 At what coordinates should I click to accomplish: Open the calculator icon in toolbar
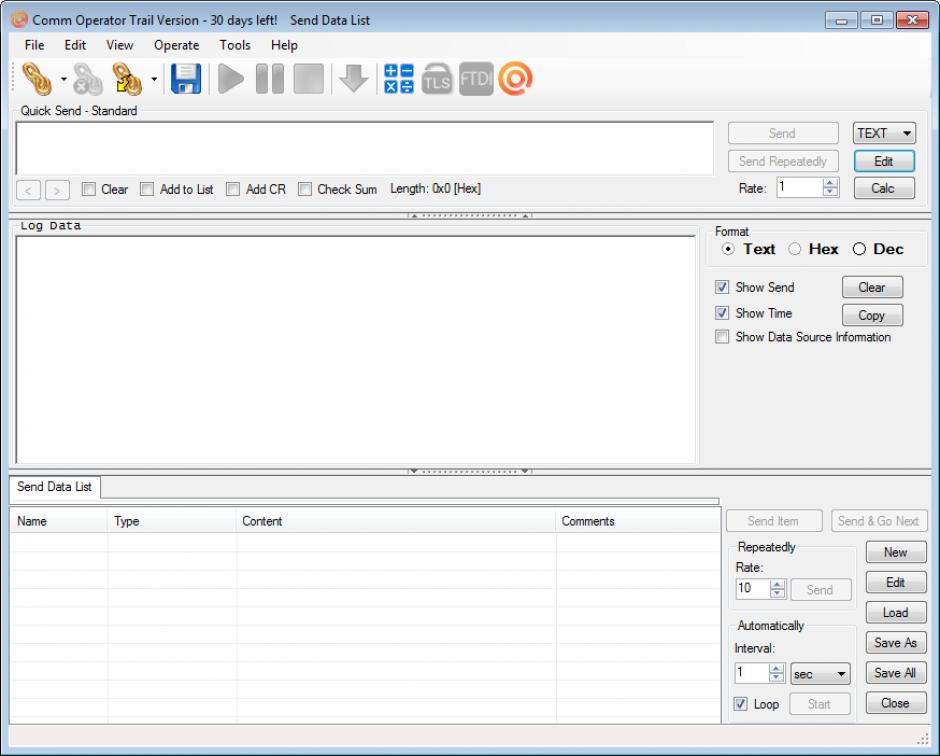pos(399,79)
